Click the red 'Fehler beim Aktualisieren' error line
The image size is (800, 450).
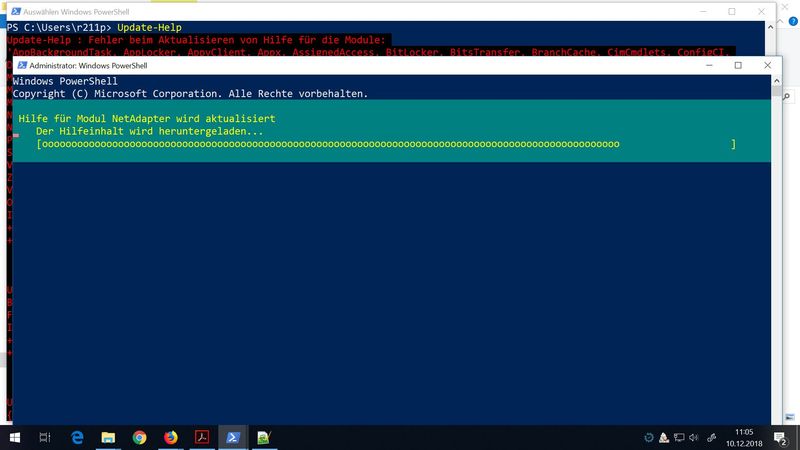tap(196, 40)
